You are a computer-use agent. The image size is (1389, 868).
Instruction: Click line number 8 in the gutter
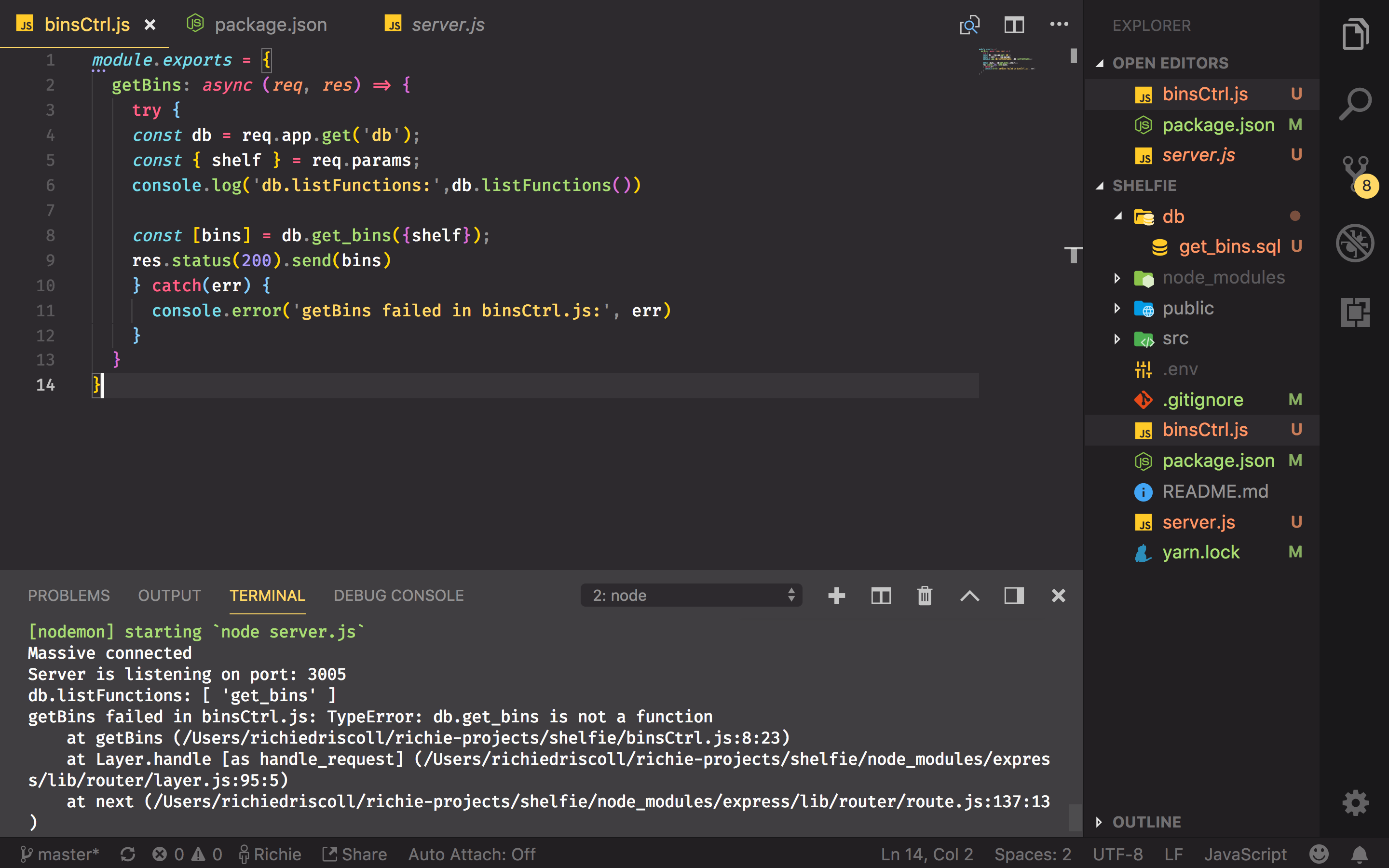click(50, 235)
